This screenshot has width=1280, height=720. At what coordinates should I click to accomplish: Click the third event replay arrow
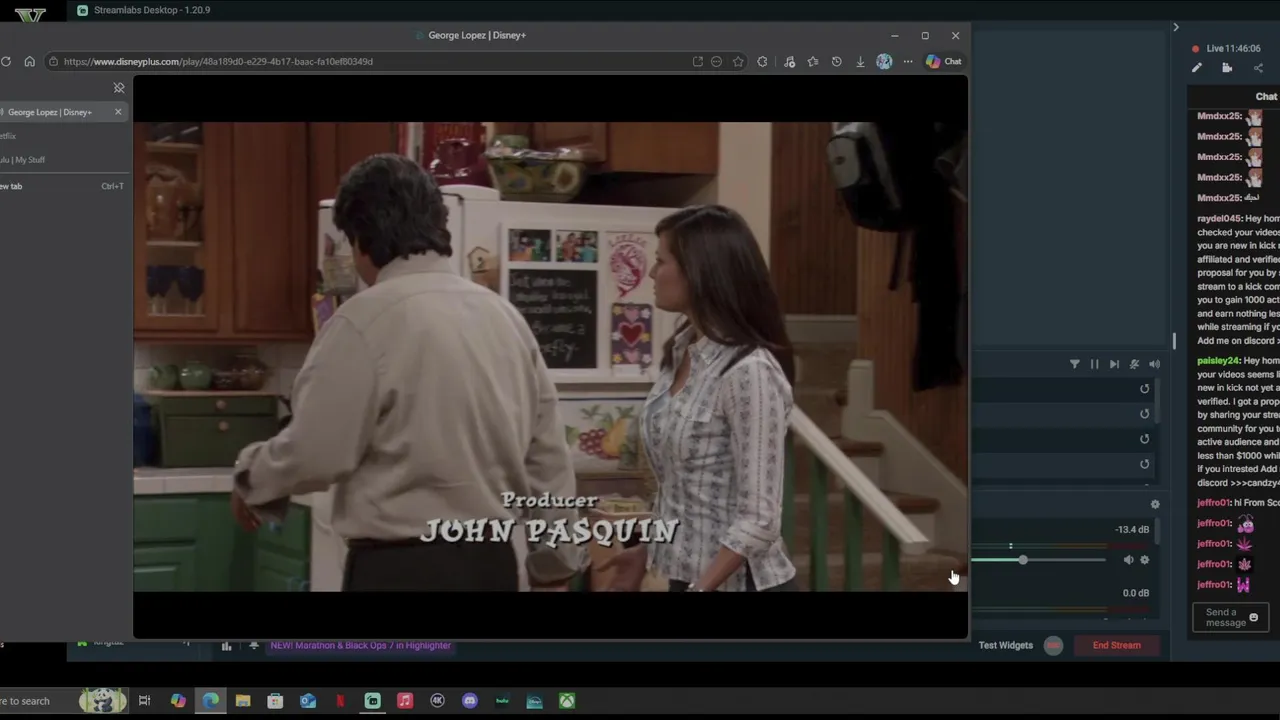point(1145,439)
